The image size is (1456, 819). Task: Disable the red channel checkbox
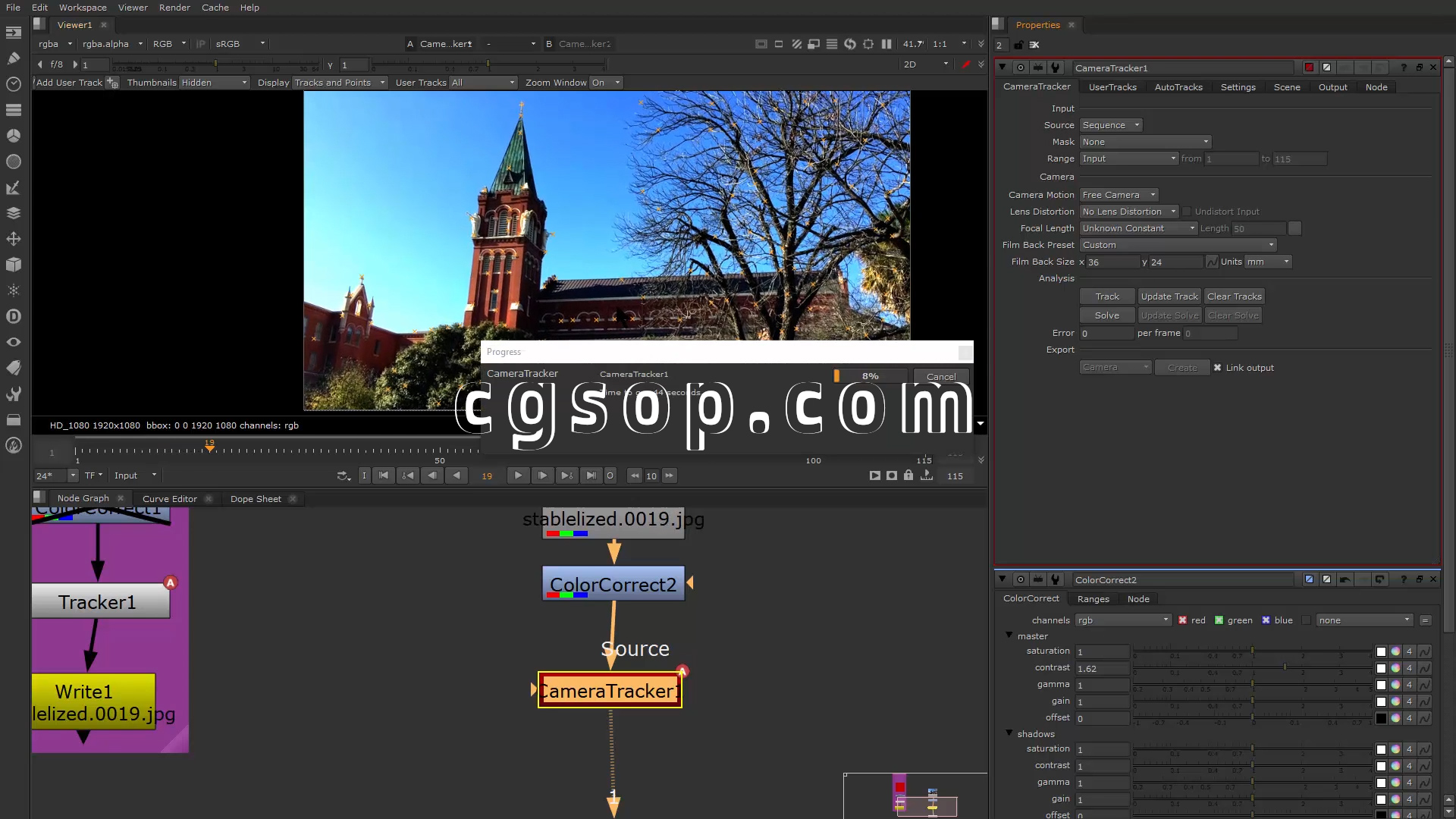(1182, 620)
